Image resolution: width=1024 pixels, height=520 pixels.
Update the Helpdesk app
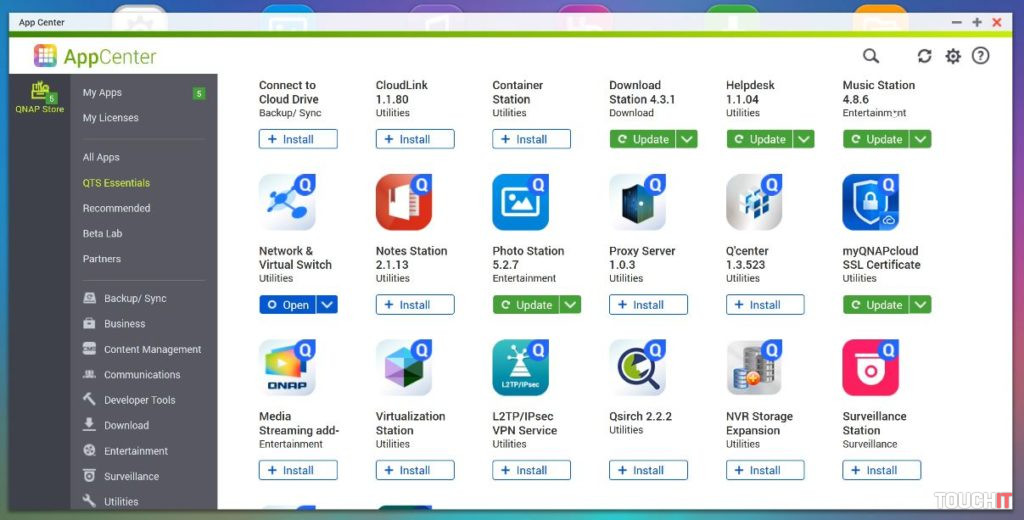759,139
